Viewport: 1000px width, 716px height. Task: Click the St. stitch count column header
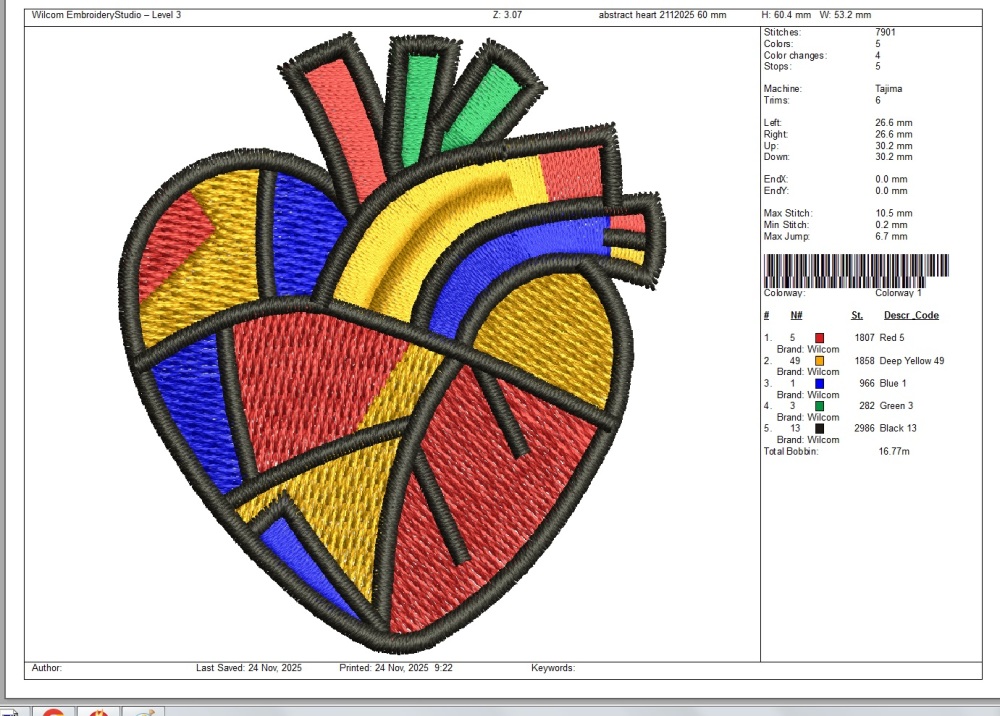(857, 316)
